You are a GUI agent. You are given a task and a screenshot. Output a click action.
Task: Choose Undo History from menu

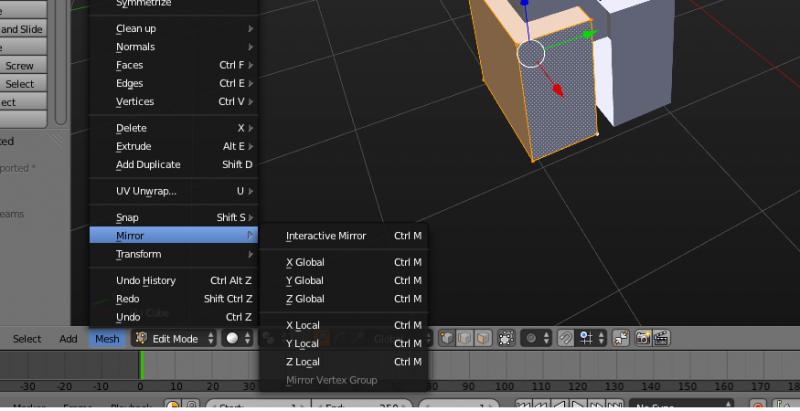point(173,280)
